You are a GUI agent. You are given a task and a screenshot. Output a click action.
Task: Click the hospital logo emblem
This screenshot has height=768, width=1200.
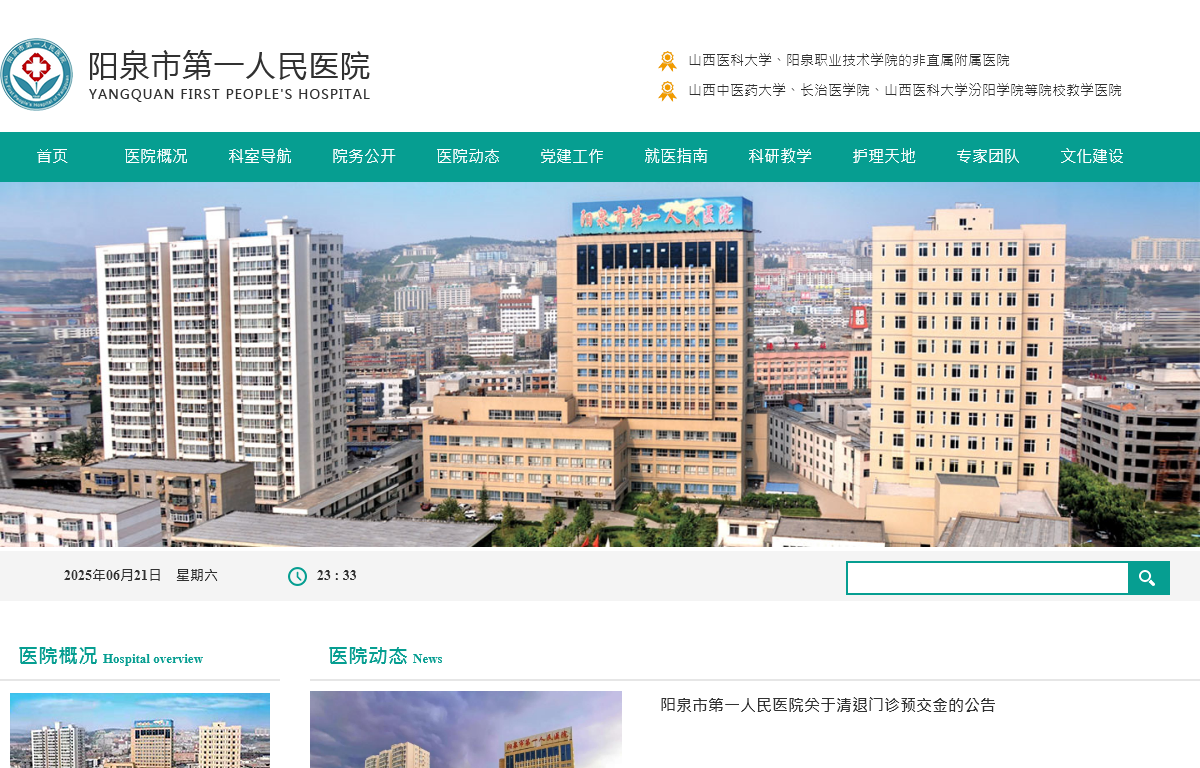click(x=36, y=75)
